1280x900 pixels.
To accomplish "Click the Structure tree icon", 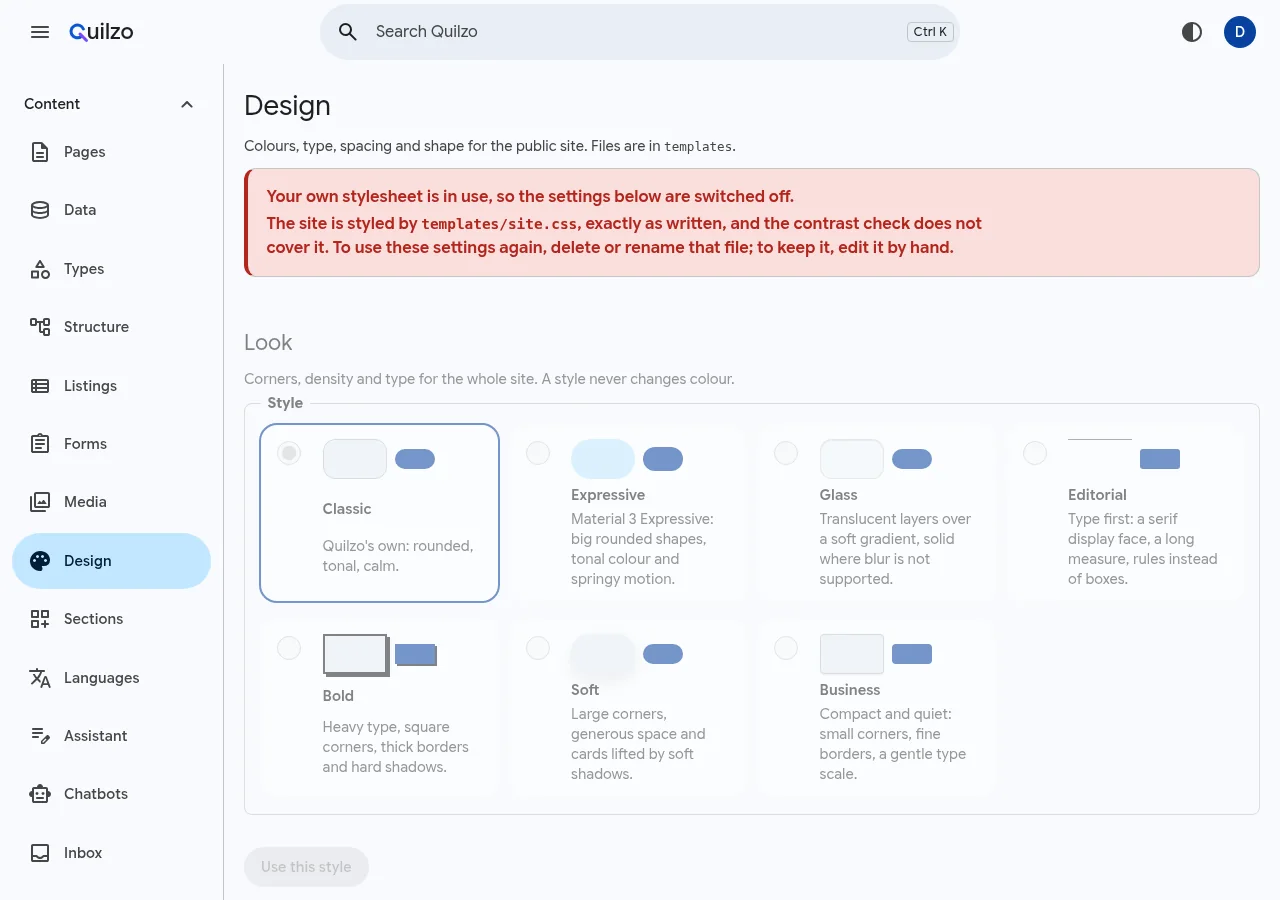I will [40, 327].
